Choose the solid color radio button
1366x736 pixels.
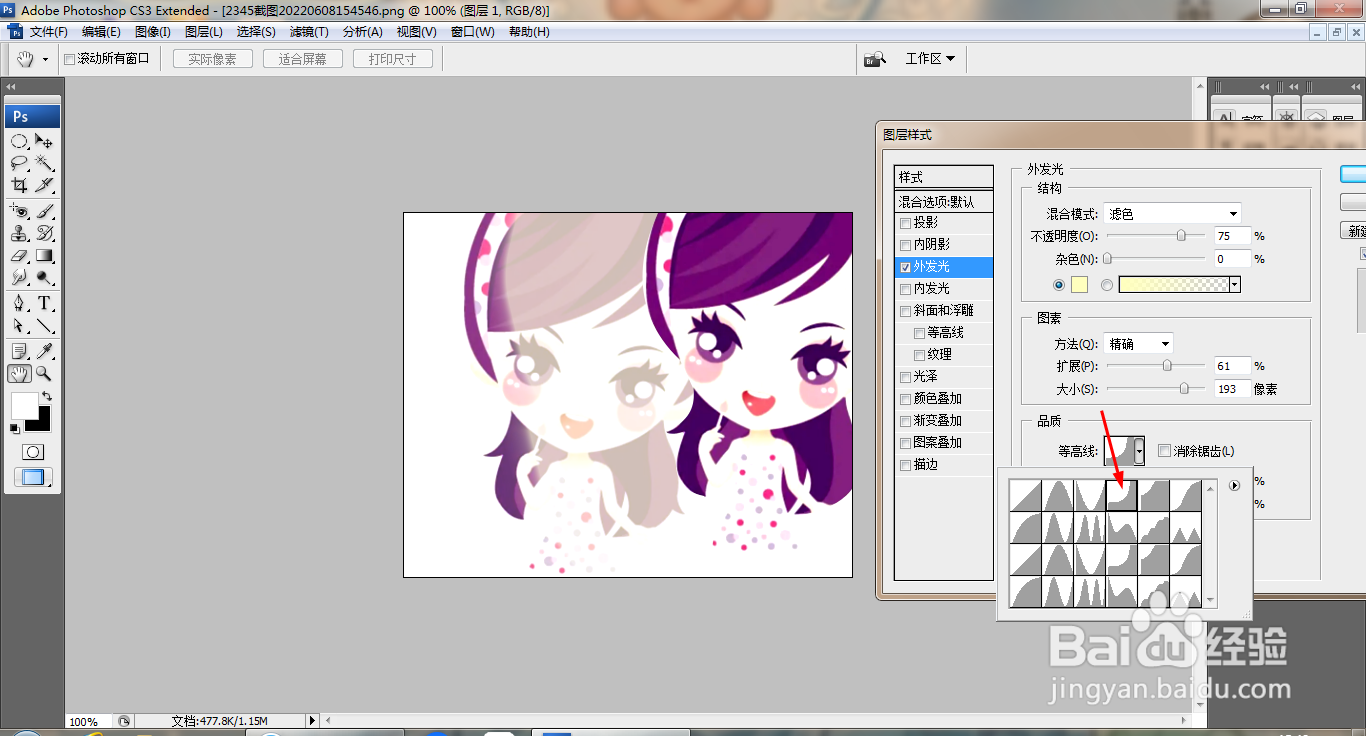click(x=1059, y=285)
